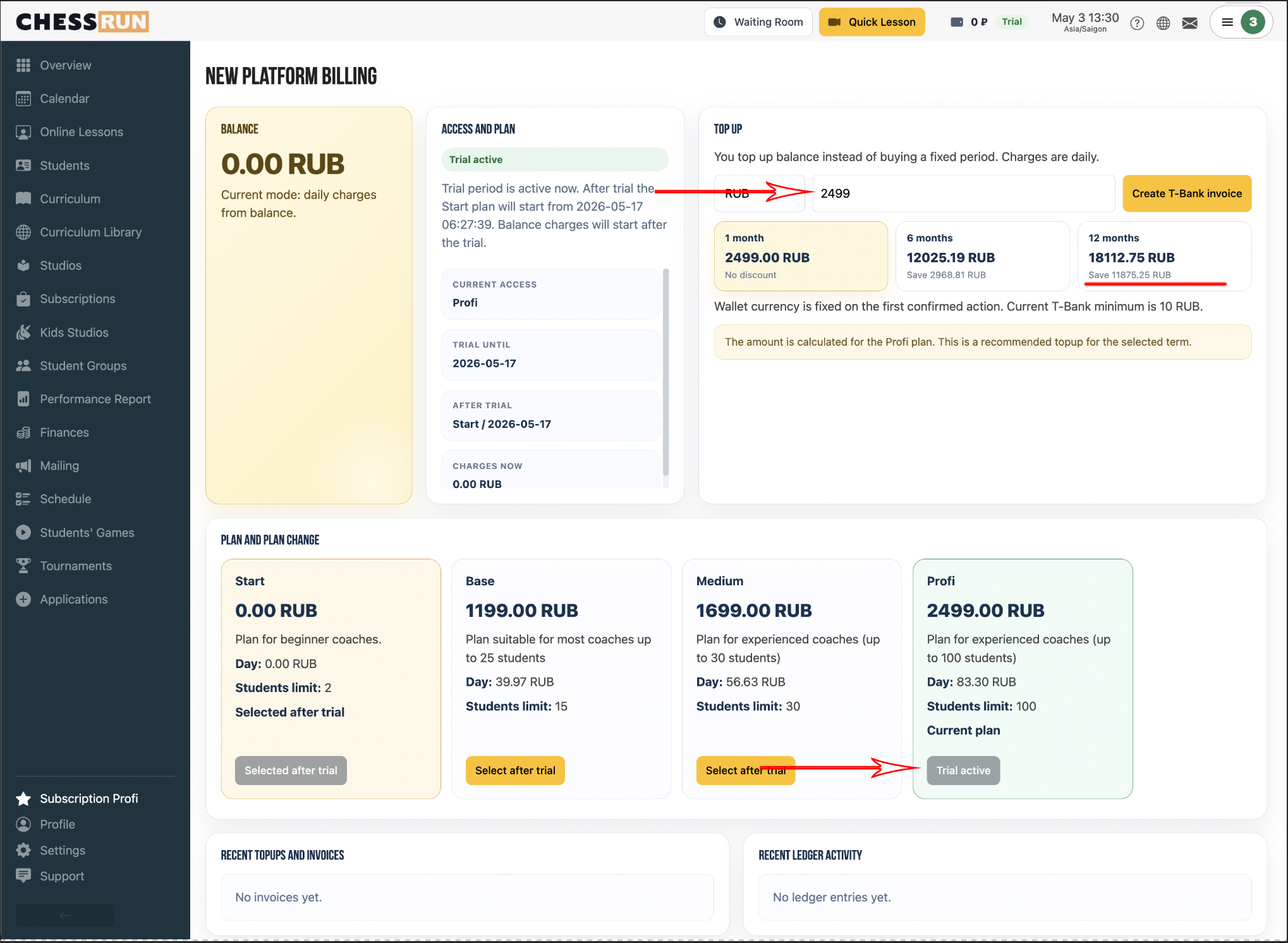The height and width of the screenshot is (943, 1288).
Task: Click the Tournaments trophy icon
Action: [x=23, y=566]
